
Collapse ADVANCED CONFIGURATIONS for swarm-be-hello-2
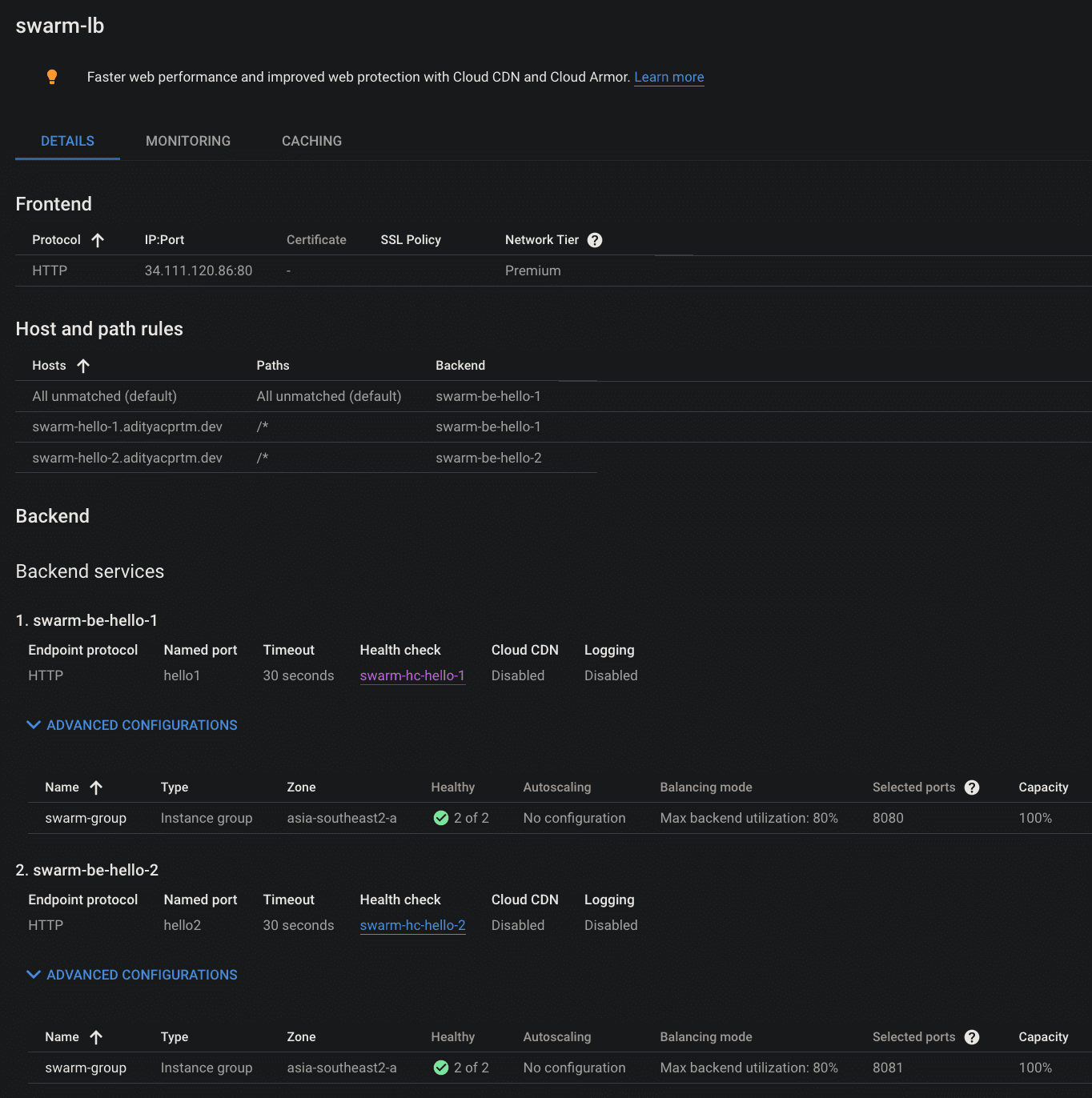tap(131, 975)
